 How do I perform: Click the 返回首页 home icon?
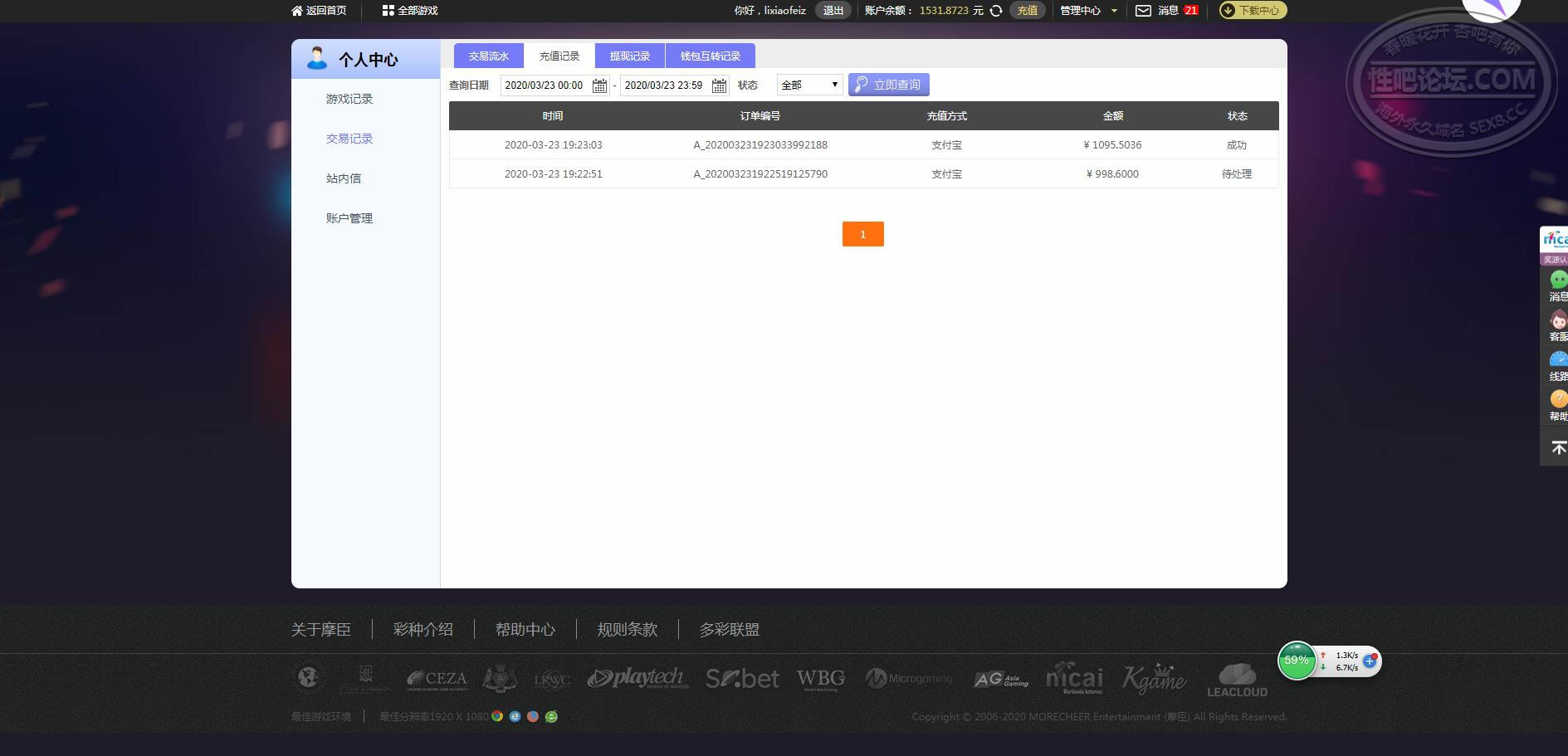[296, 10]
